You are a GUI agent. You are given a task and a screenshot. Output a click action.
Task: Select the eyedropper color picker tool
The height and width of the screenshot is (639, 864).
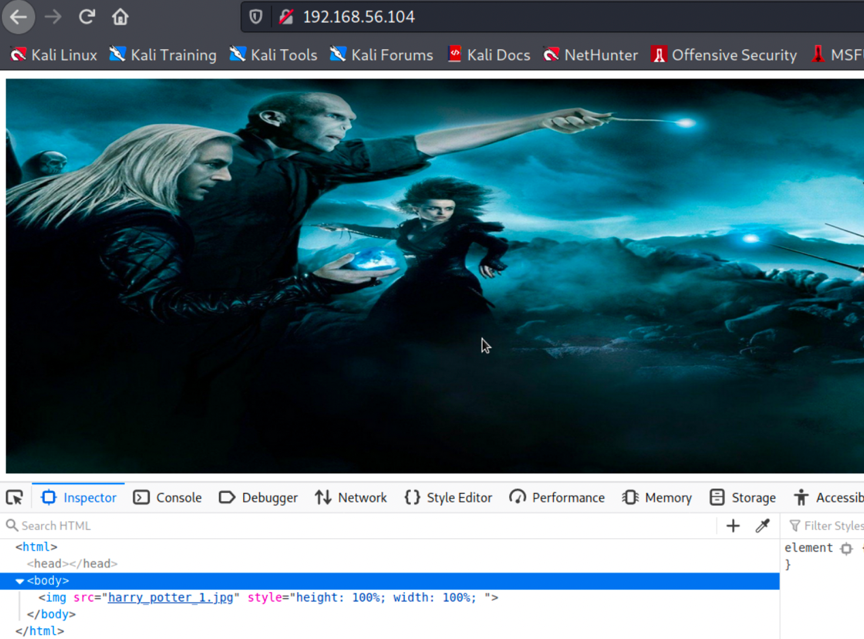click(x=763, y=526)
